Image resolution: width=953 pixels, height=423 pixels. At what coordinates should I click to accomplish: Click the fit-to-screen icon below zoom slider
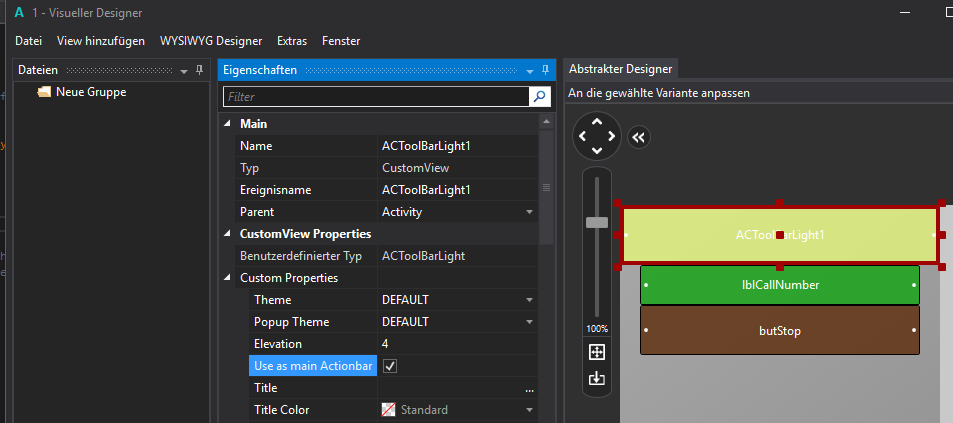click(597, 352)
